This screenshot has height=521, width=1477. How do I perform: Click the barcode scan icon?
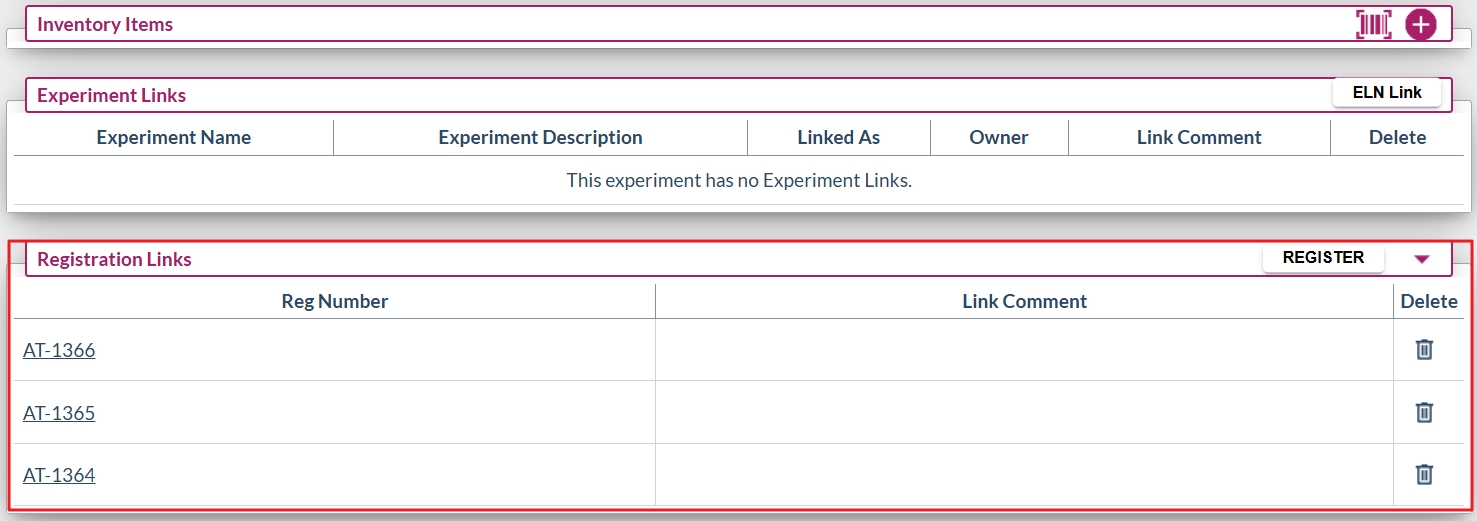point(1373,25)
